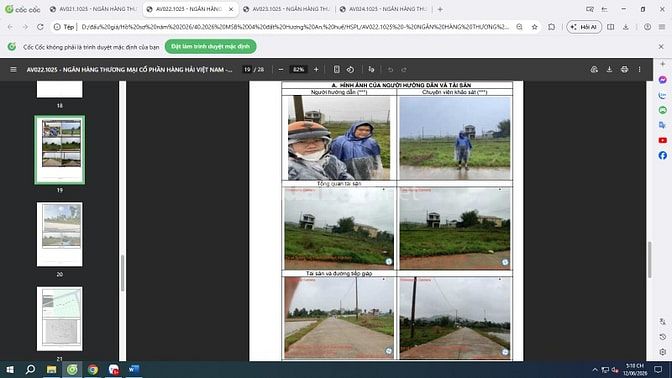Viewport: 672px width, 378px height.
Task: Click the page number field showing 19
Action: point(247,69)
